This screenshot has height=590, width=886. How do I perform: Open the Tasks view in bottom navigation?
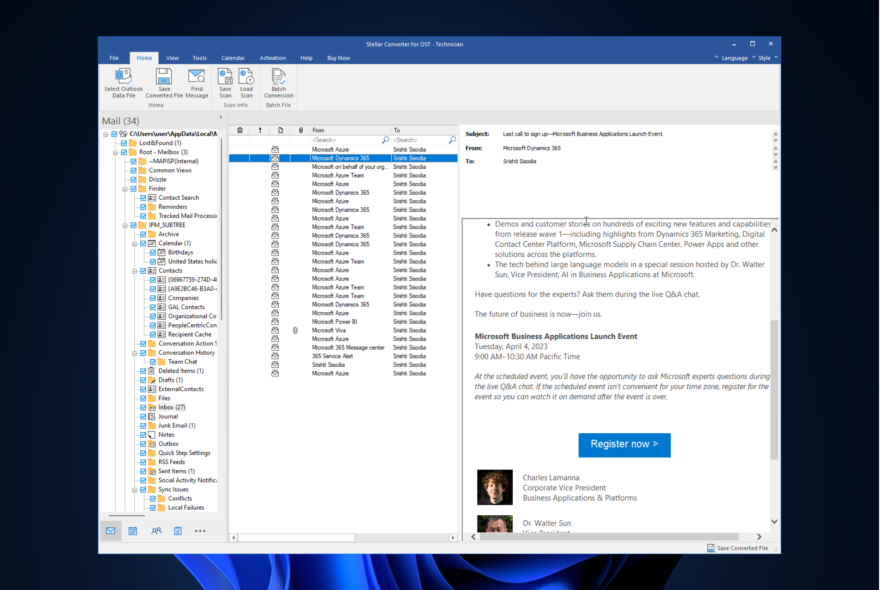(178, 531)
